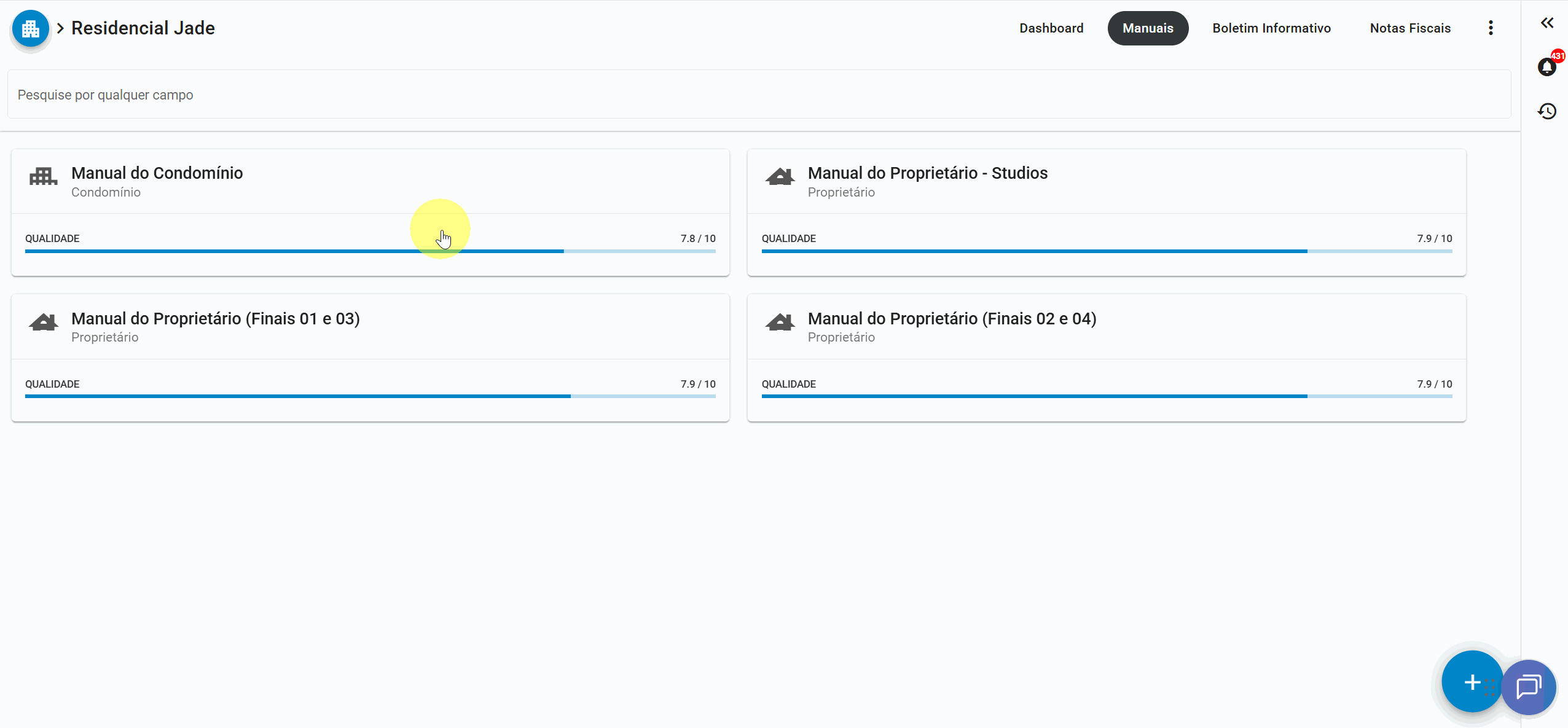
Task: Open the notifications bell icon
Action: (1546, 67)
